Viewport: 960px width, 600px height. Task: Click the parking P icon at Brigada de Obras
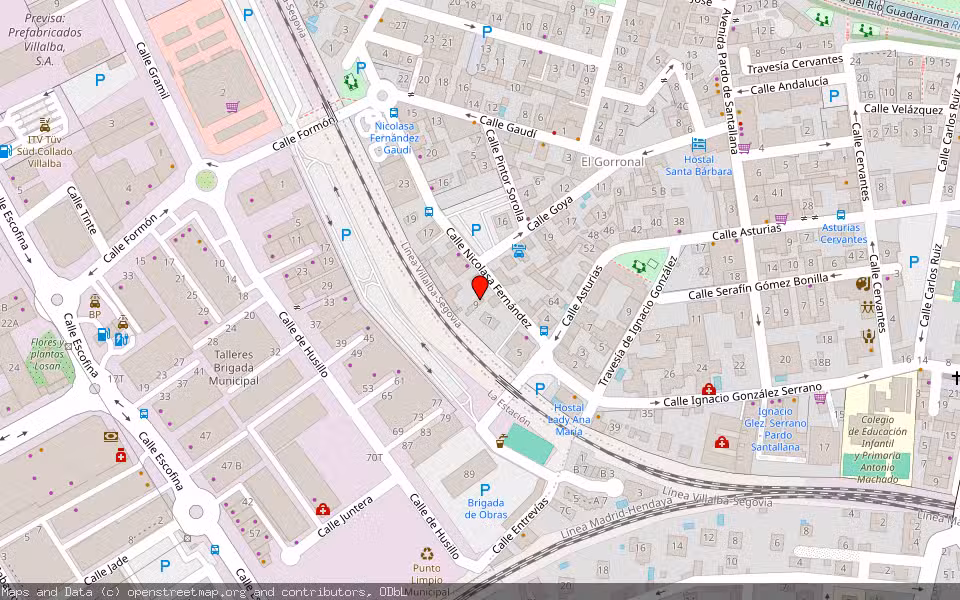(x=486, y=489)
